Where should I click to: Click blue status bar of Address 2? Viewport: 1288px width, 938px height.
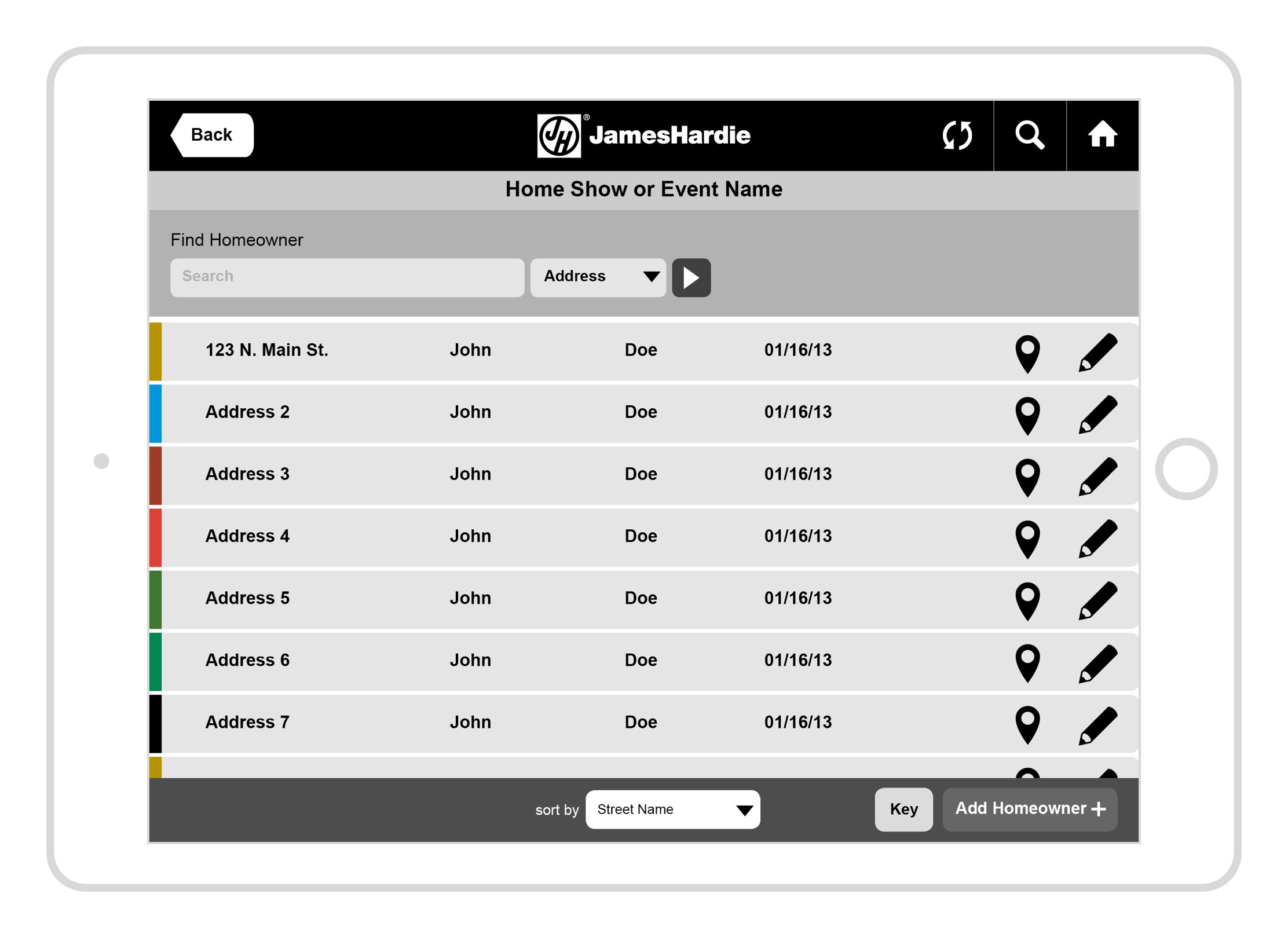point(155,413)
